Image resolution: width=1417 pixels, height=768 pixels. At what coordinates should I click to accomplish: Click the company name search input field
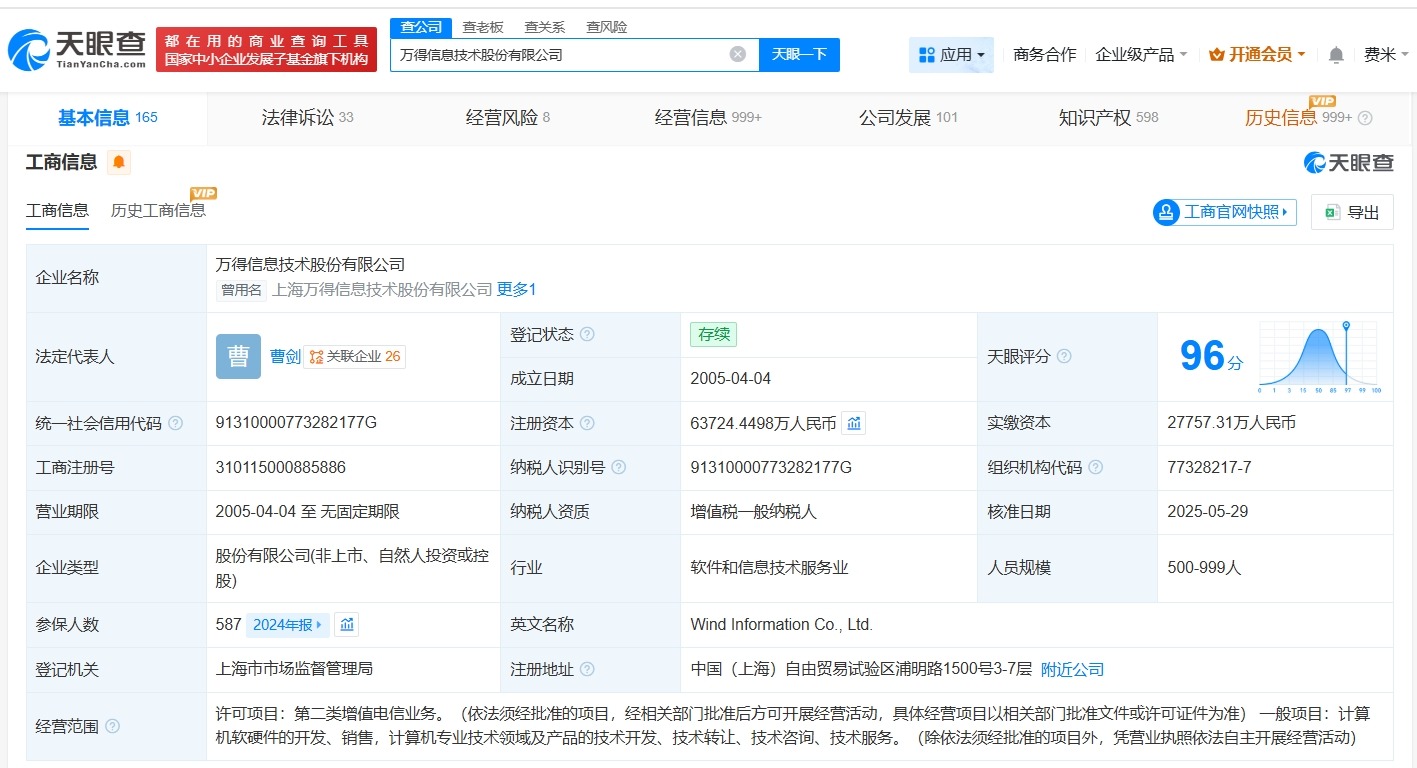[x=560, y=54]
